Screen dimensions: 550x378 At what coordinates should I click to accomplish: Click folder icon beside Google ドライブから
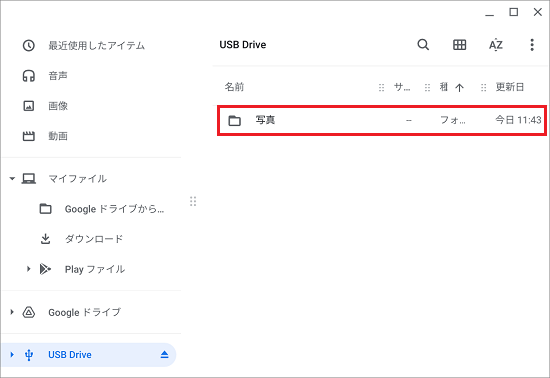pyautogui.click(x=45, y=209)
